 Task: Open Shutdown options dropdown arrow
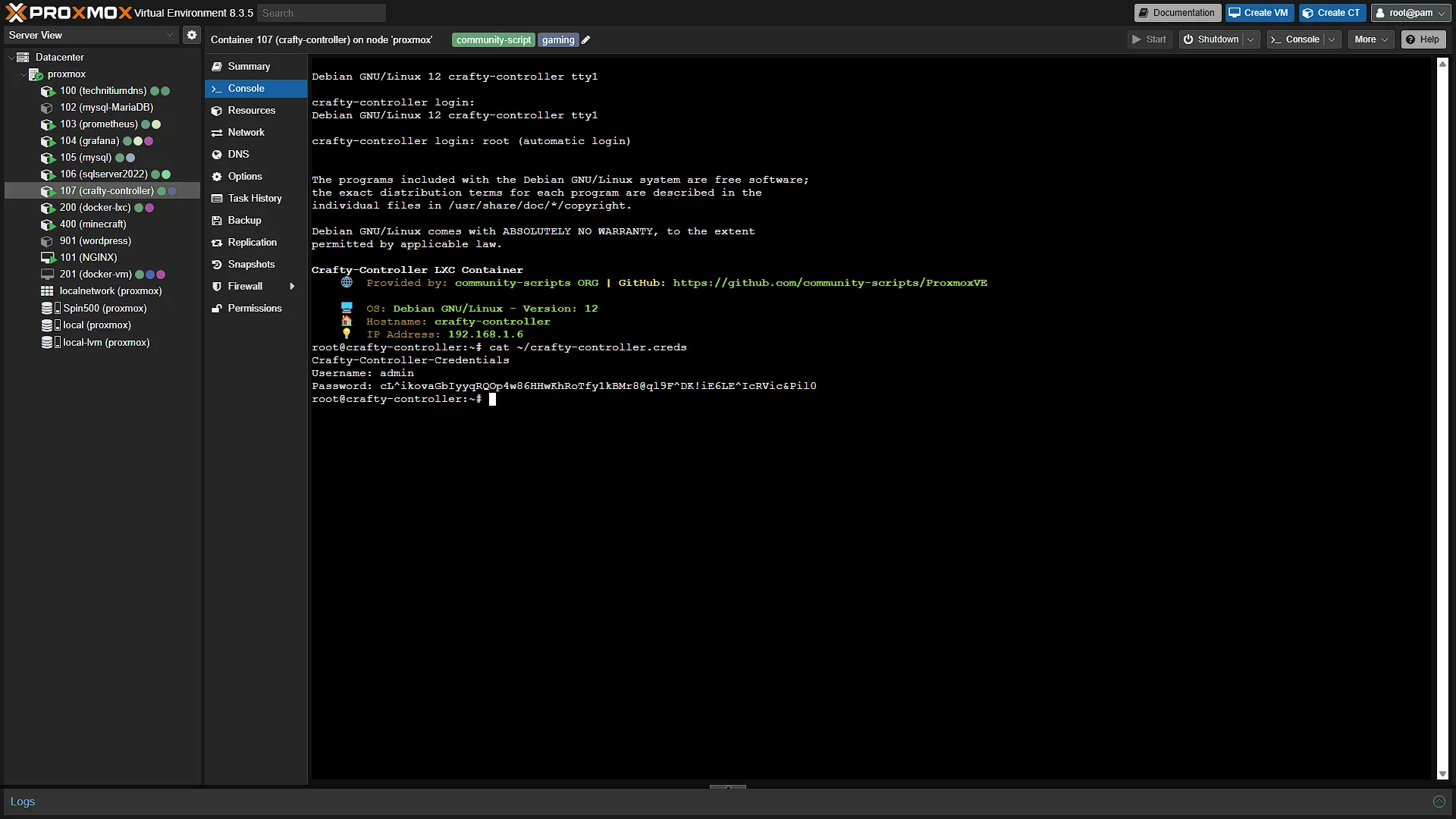coord(1250,39)
